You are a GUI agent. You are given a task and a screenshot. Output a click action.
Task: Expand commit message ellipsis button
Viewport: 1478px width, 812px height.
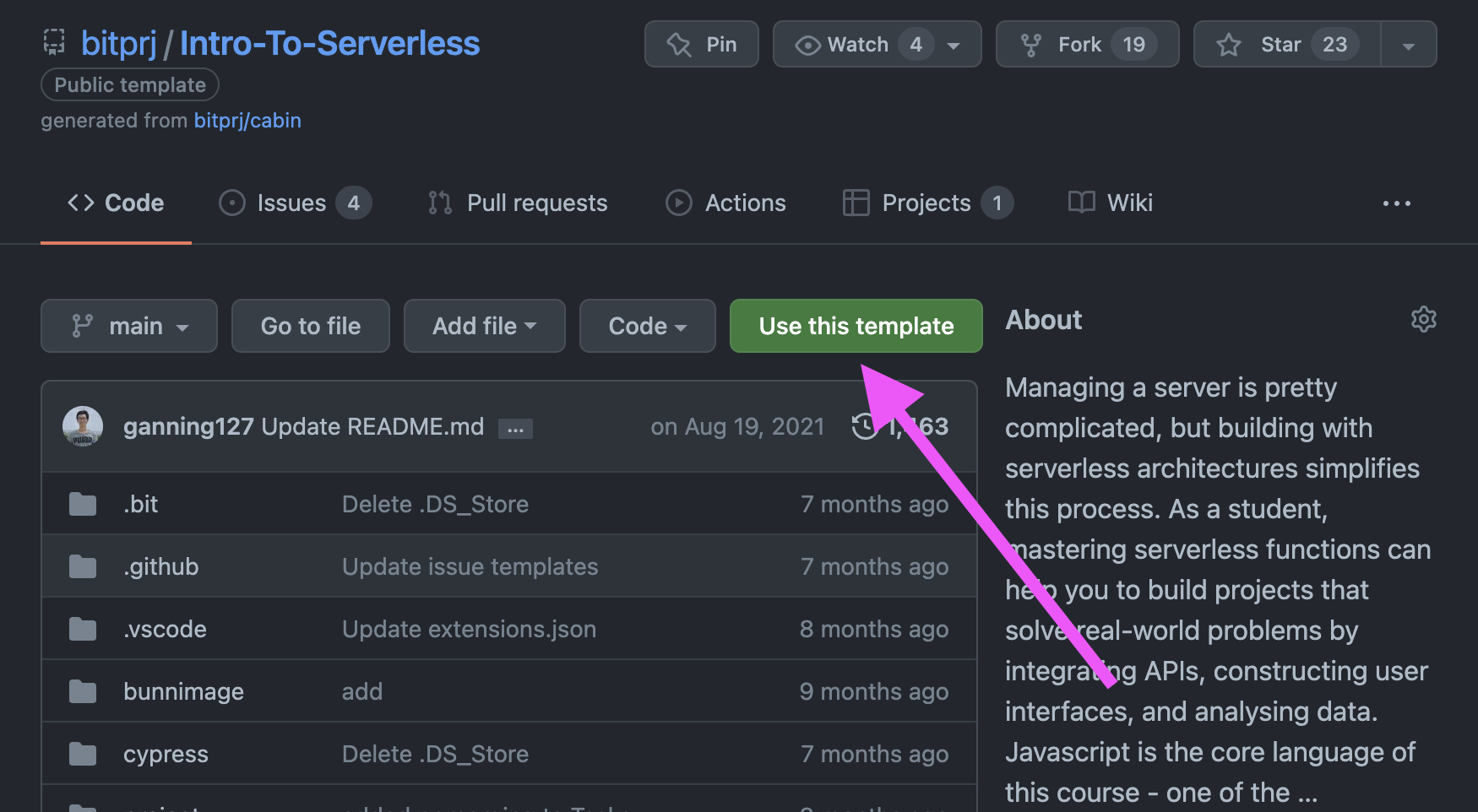click(515, 429)
